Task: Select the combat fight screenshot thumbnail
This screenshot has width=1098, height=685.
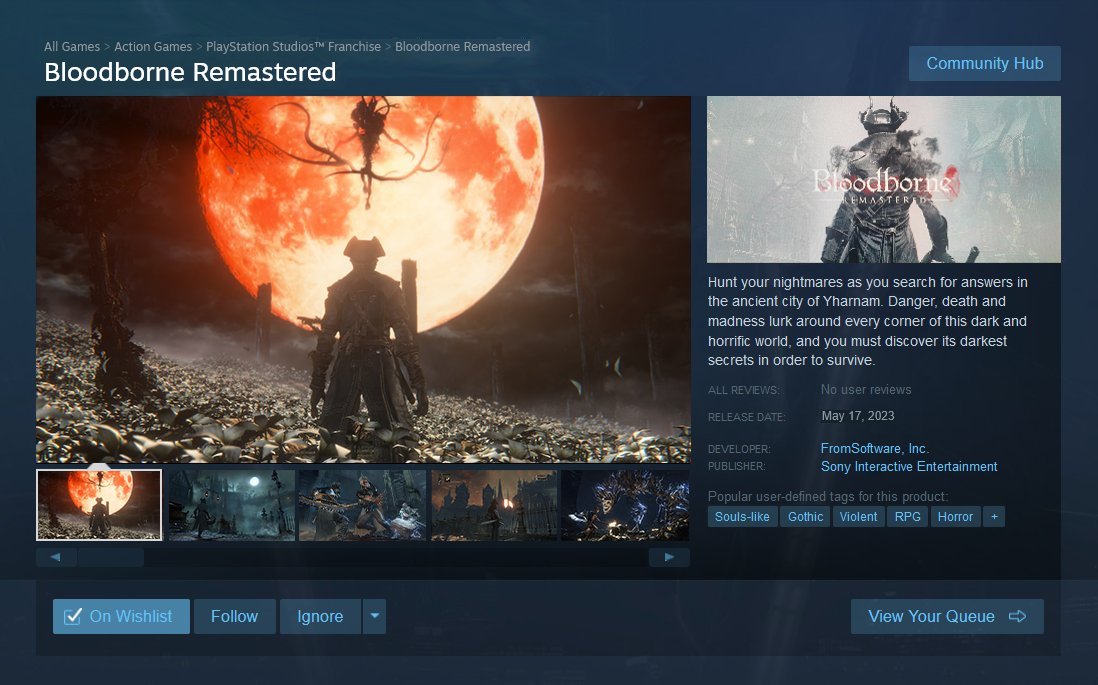Action: [x=363, y=505]
